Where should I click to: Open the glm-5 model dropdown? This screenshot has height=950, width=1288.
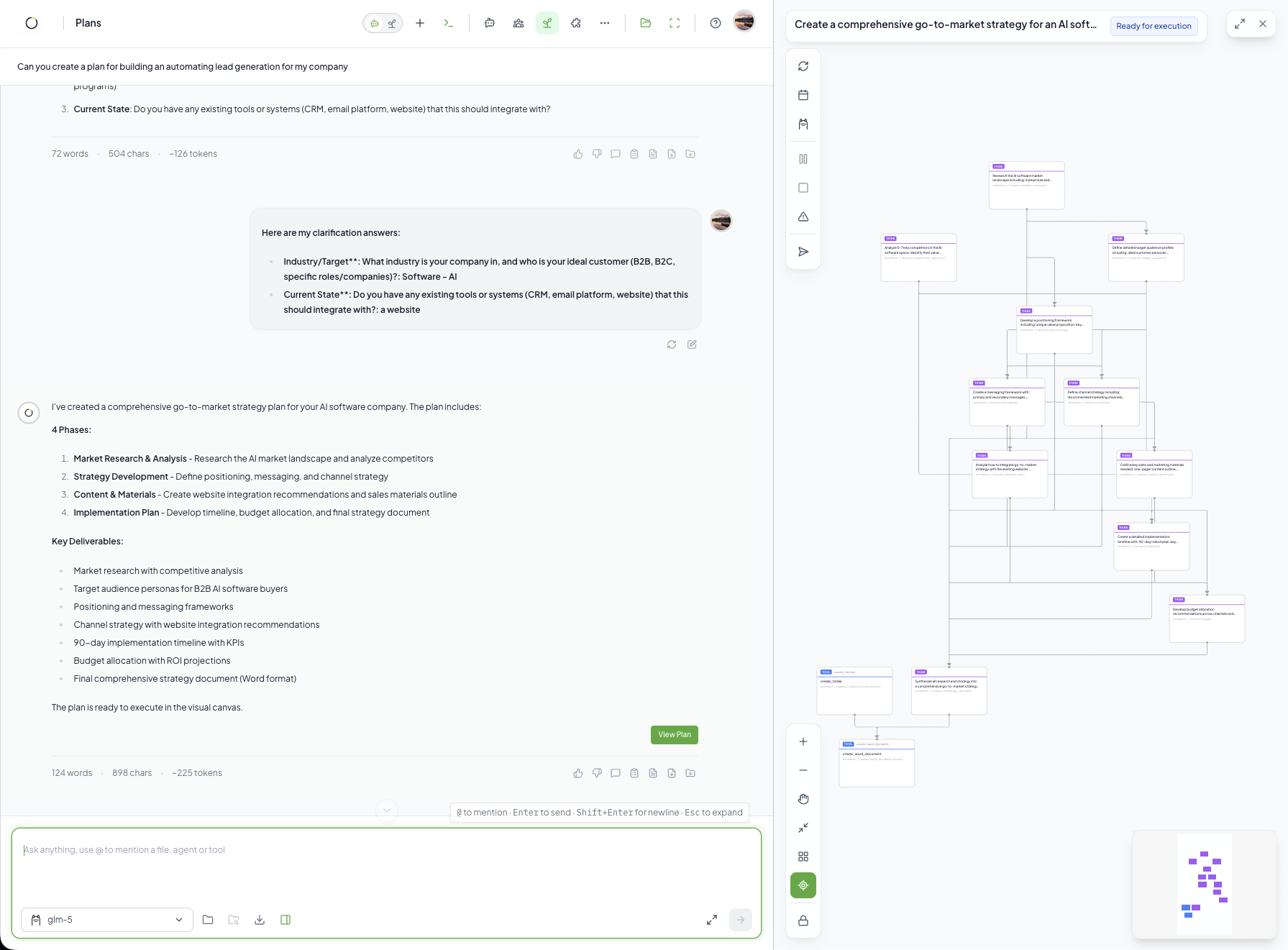coord(107,920)
